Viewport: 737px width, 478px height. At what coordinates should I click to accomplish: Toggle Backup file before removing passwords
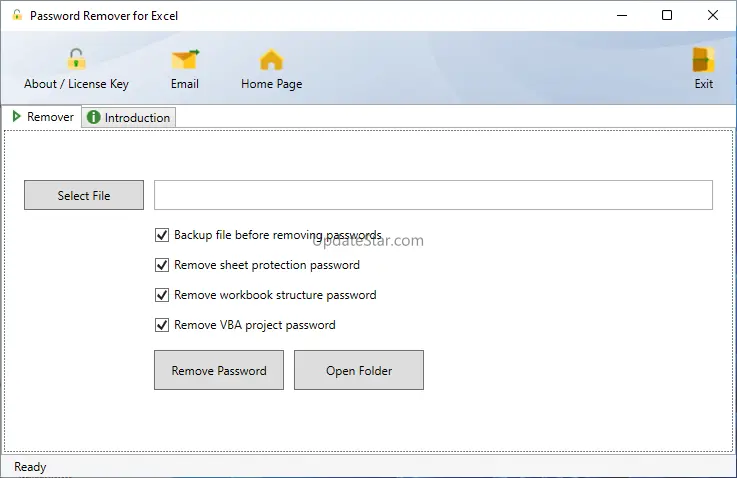(x=162, y=235)
